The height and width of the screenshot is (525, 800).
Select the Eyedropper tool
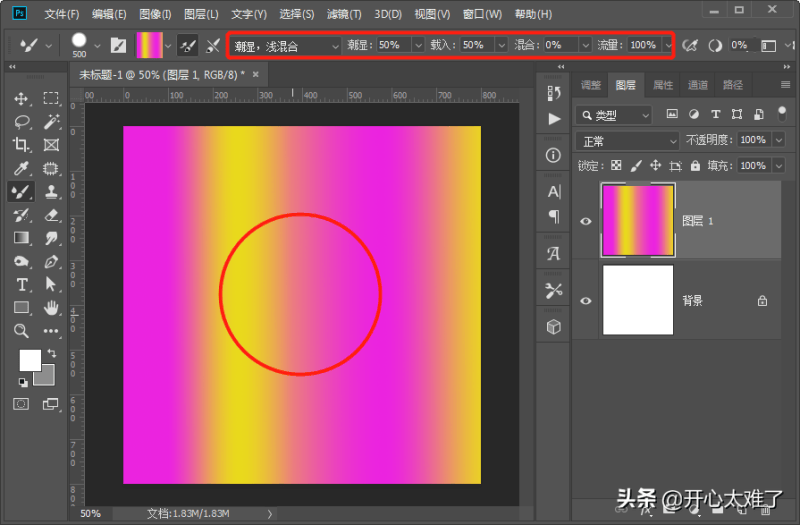click(x=21, y=168)
